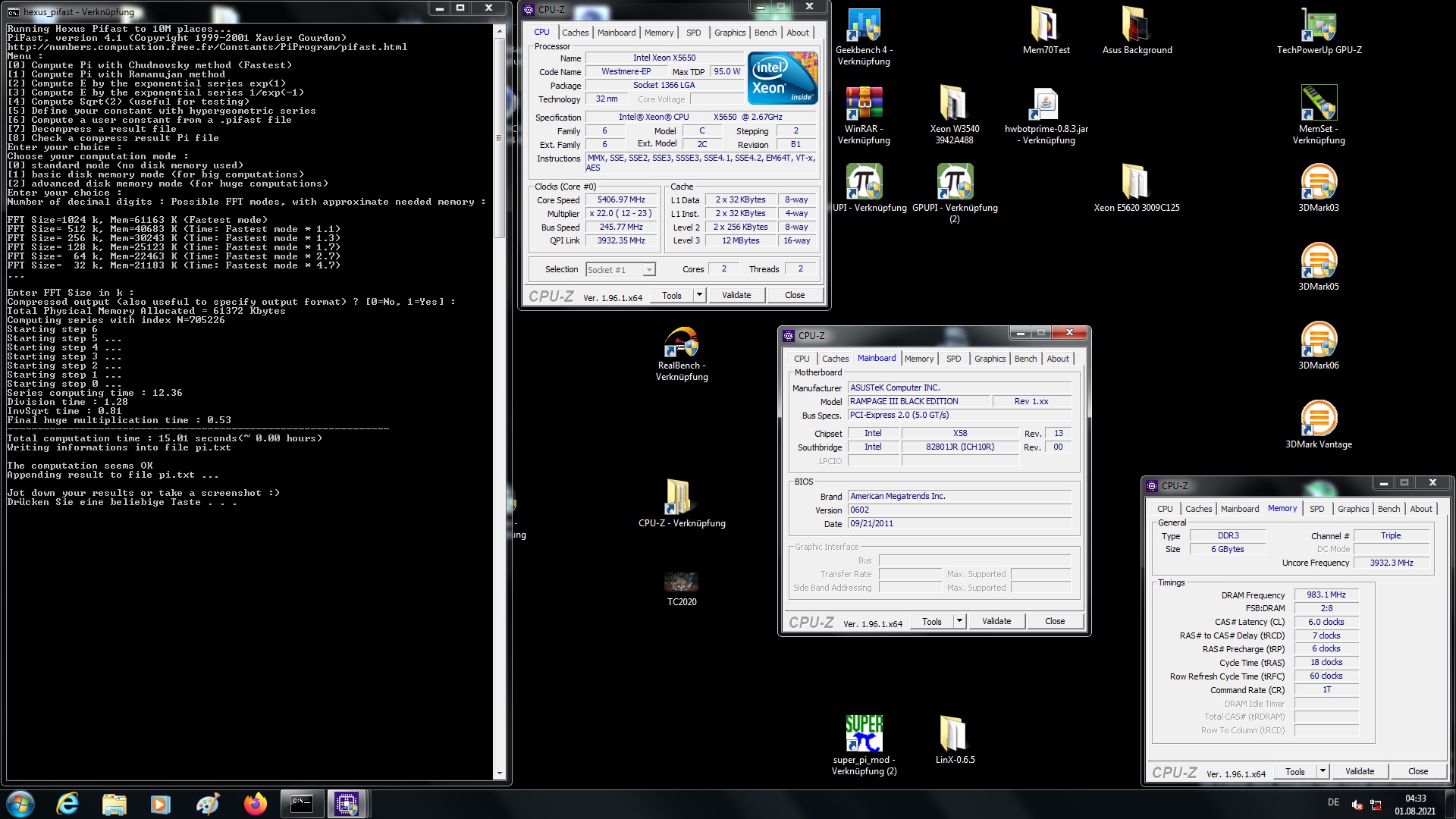Click Validate in the Mainboard window
Screen dimensions: 1456x819
[x=996, y=621]
